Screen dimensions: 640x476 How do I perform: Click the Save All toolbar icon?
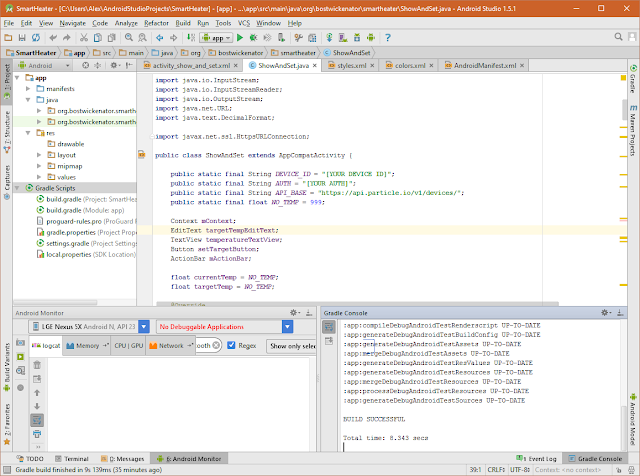pyautogui.click(x=22, y=38)
